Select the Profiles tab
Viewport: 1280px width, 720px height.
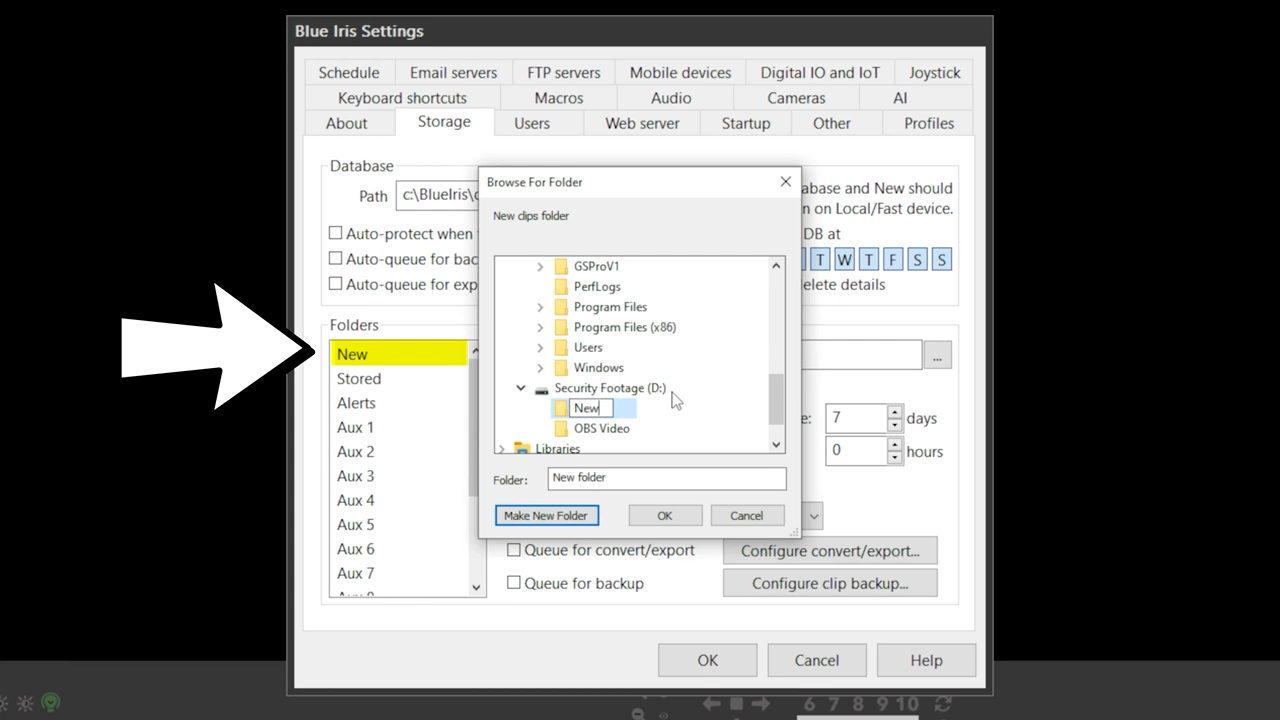pyautogui.click(x=929, y=123)
